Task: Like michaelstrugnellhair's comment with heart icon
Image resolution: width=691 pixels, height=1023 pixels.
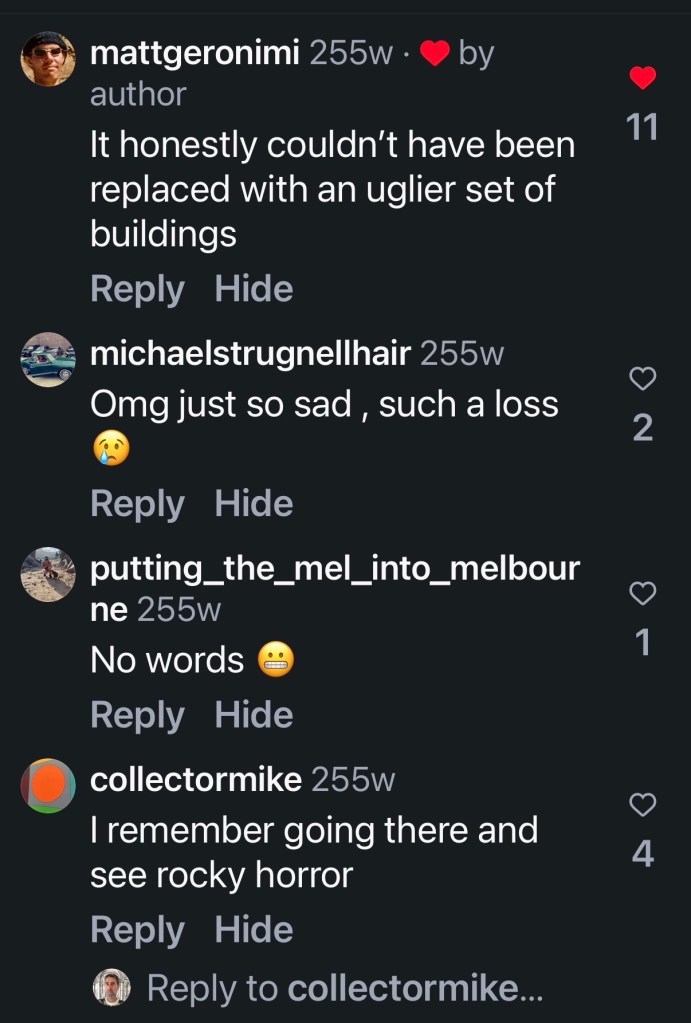Action: (643, 378)
